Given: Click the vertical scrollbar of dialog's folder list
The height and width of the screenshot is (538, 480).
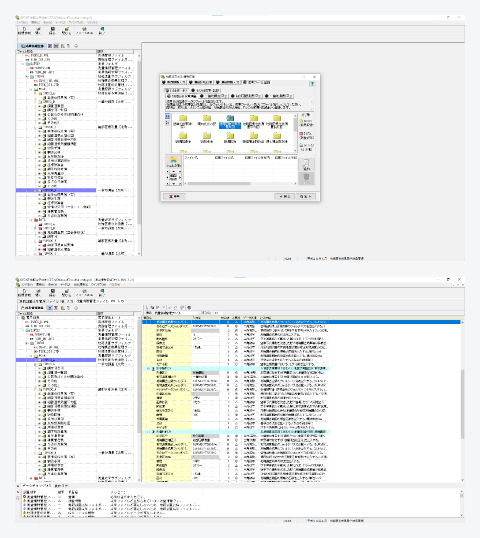Looking at the screenshot, I should pyautogui.click(x=295, y=132).
